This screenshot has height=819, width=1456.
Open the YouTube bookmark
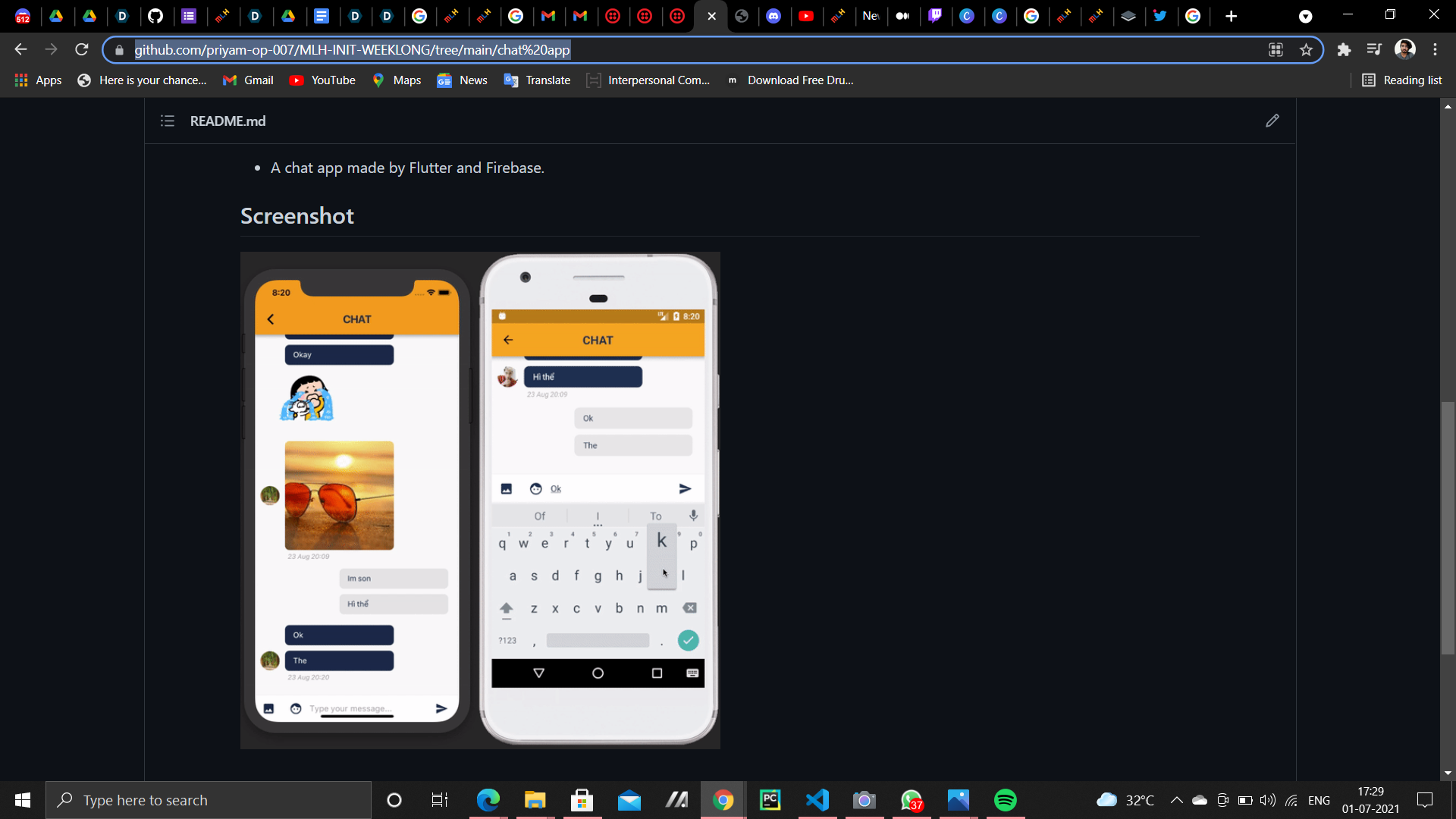click(322, 80)
